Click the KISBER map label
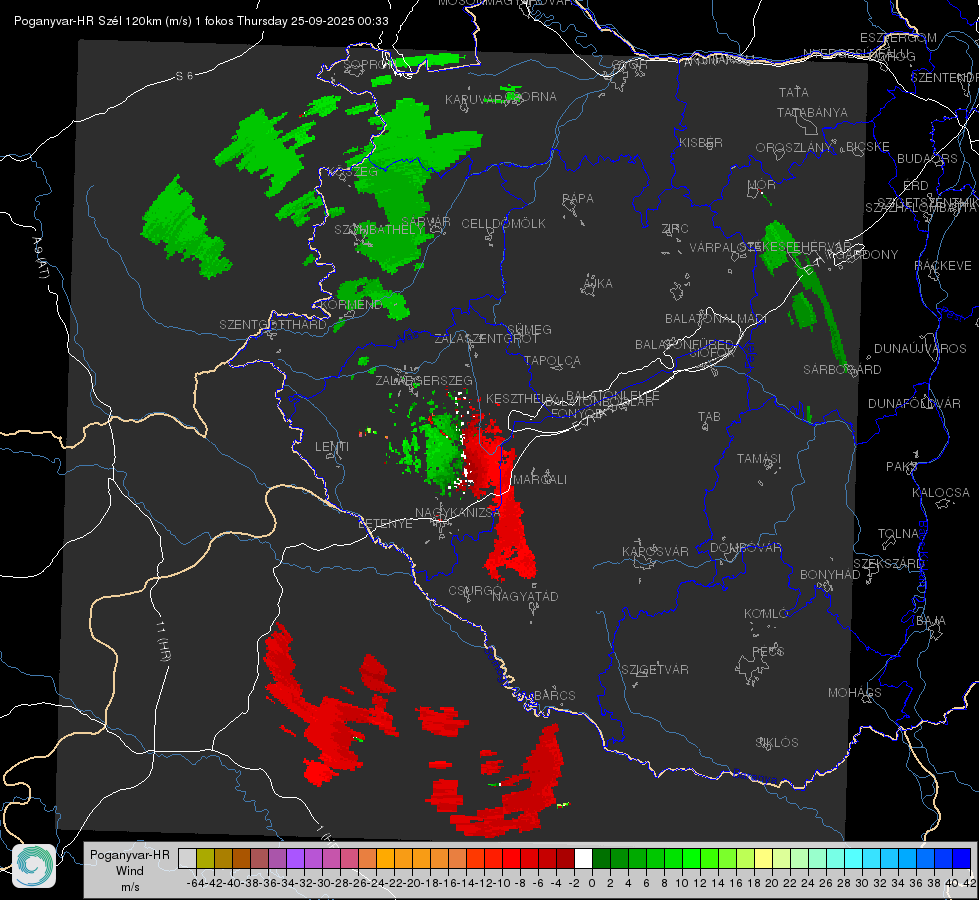The image size is (979, 900). (701, 142)
